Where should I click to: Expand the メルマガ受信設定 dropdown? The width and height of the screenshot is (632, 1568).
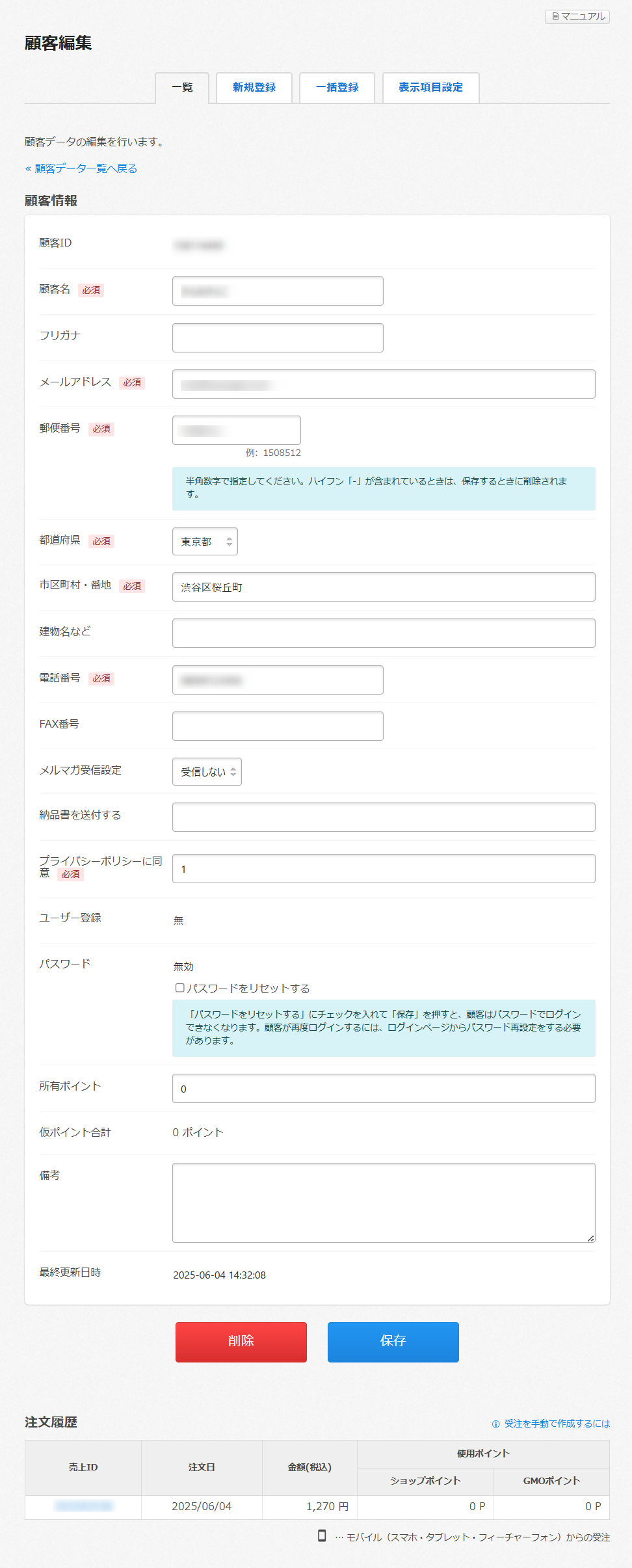tap(207, 772)
